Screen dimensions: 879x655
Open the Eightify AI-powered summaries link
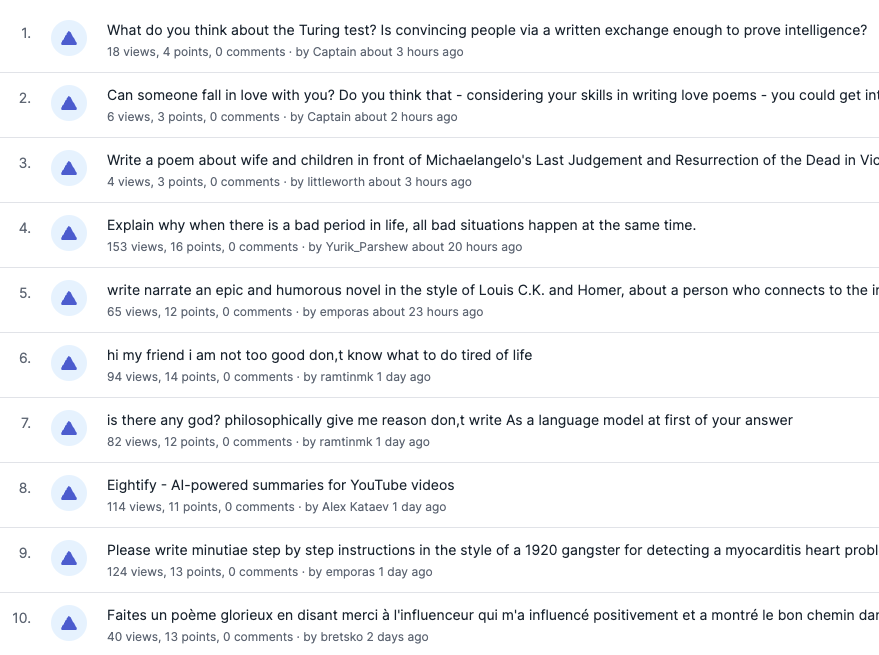point(280,485)
